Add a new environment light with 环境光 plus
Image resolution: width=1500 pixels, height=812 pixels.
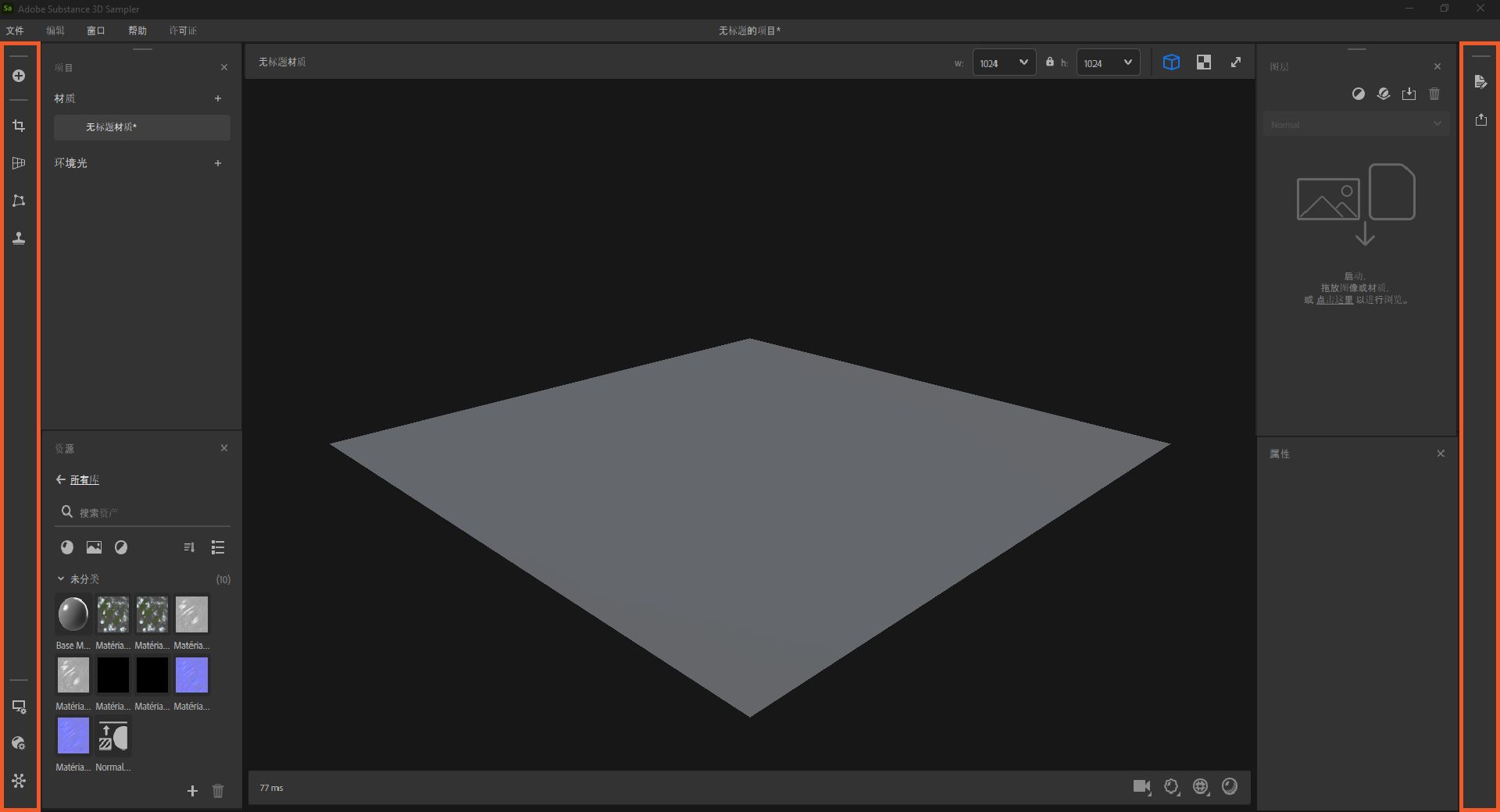coord(218,163)
